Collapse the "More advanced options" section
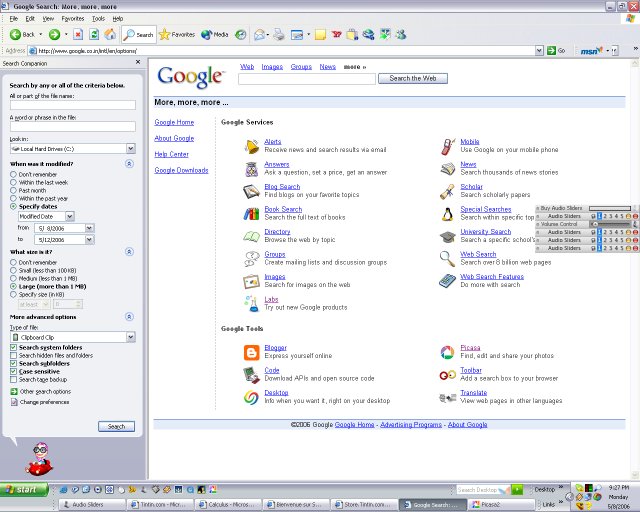The height and width of the screenshot is (512, 640). (129, 317)
